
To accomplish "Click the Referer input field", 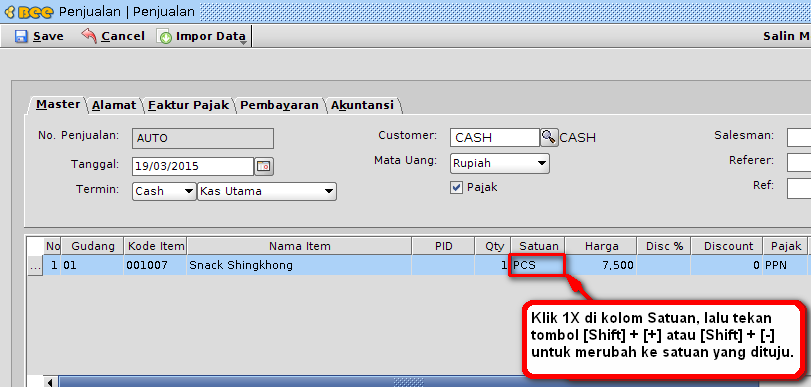I will 799,162.
